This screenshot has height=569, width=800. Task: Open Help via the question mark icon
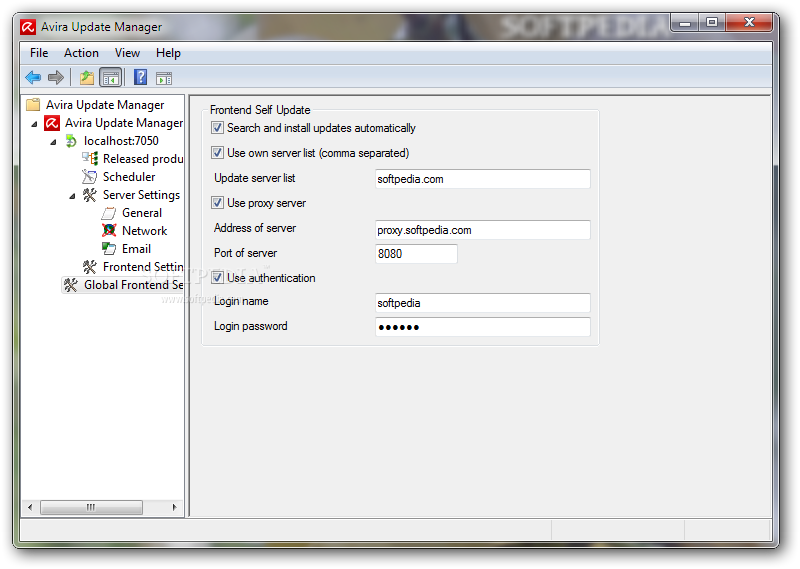[x=140, y=78]
